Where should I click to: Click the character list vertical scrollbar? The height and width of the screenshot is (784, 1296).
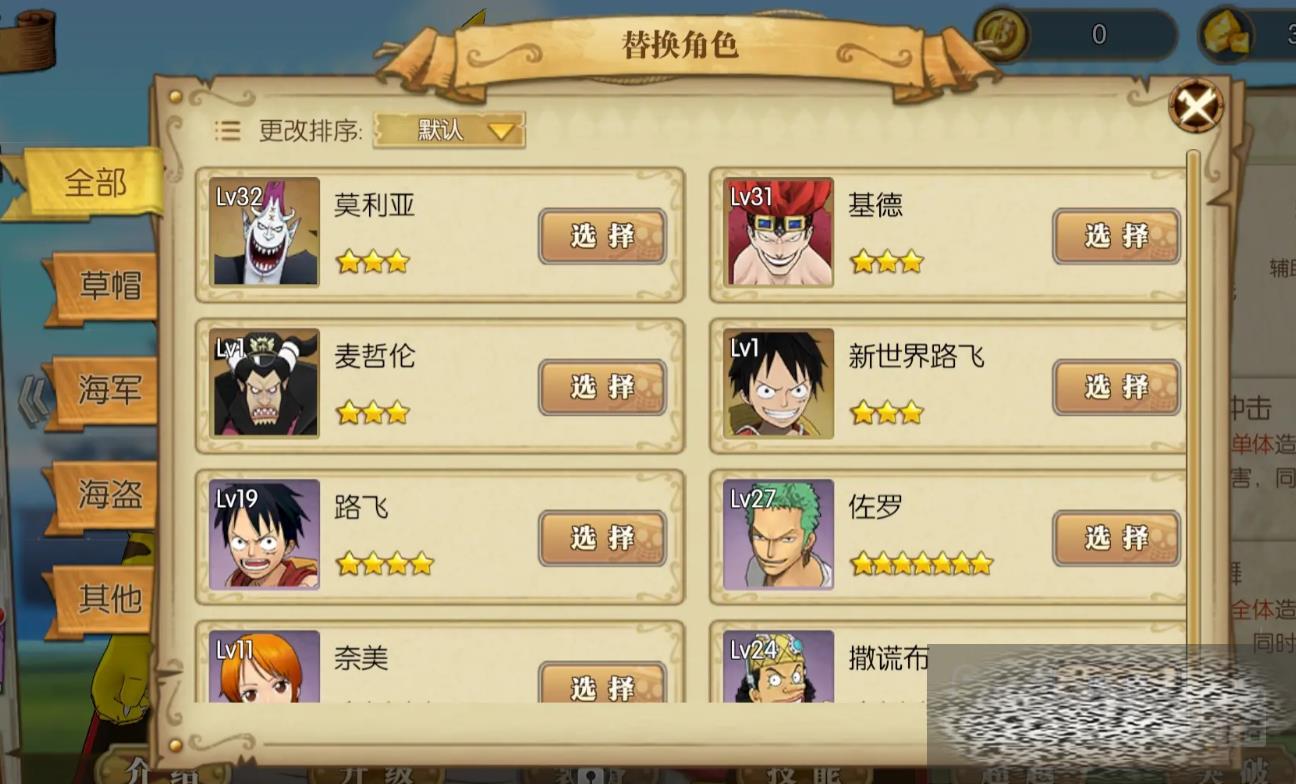coord(1192,400)
